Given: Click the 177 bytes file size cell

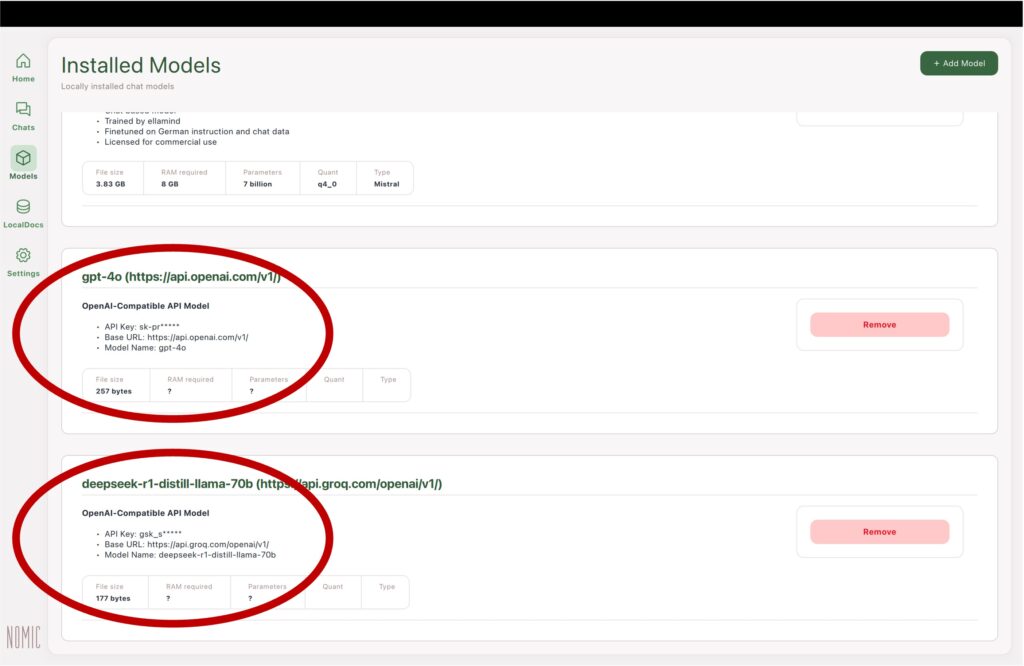Looking at the screenshot, I should coord(114,592).
